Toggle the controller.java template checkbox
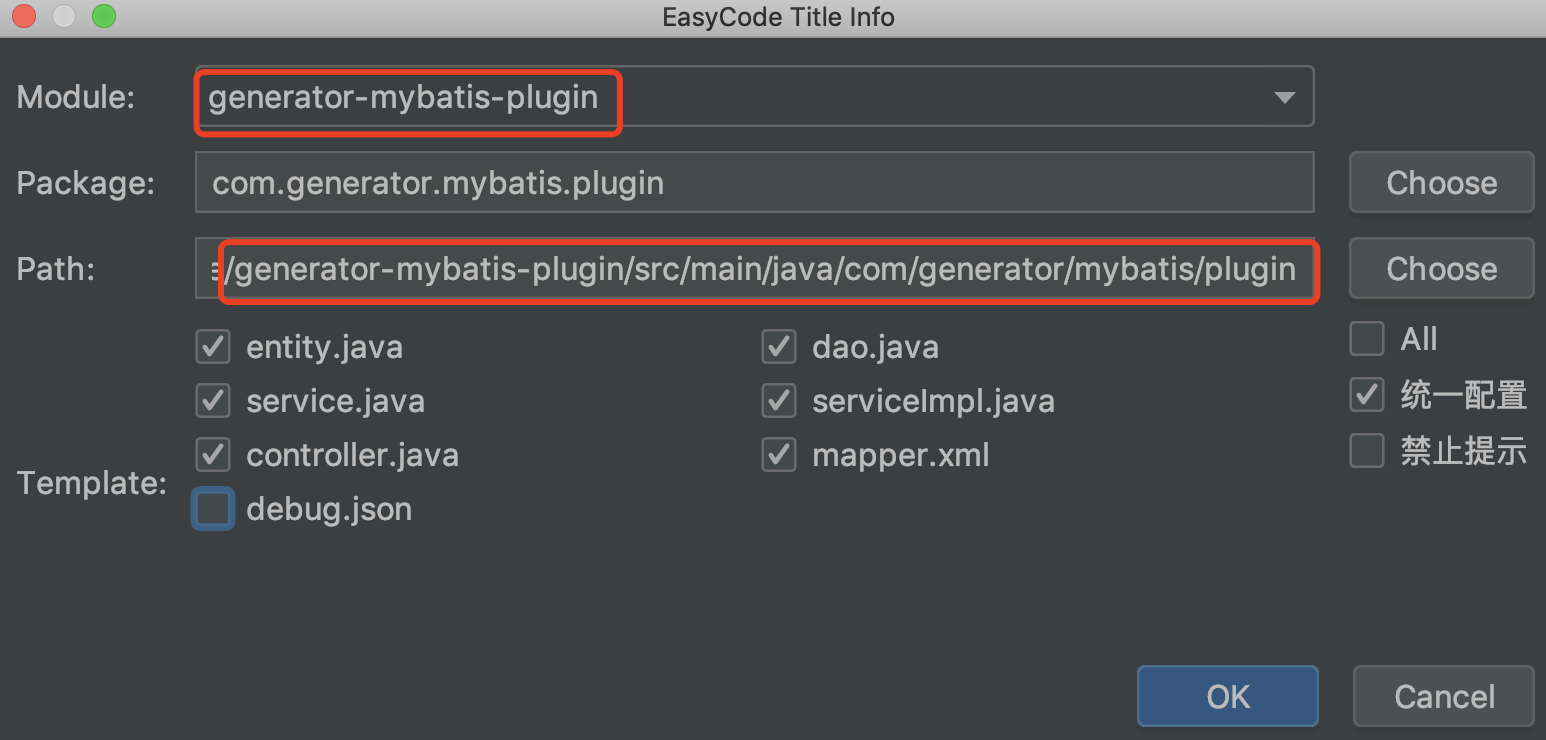Viewport: 1546px width, 740px height. coord(213,455)
